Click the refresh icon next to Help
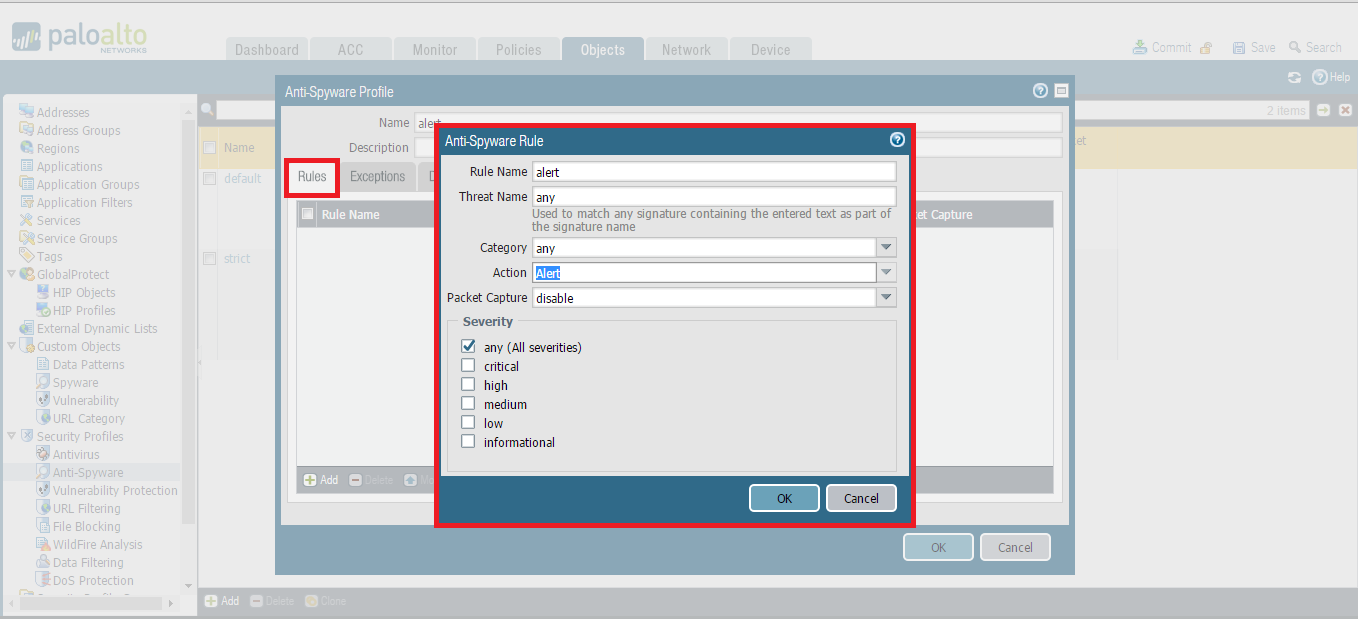This screenshot has height=619, width=1358. [x=1294, y=77]
